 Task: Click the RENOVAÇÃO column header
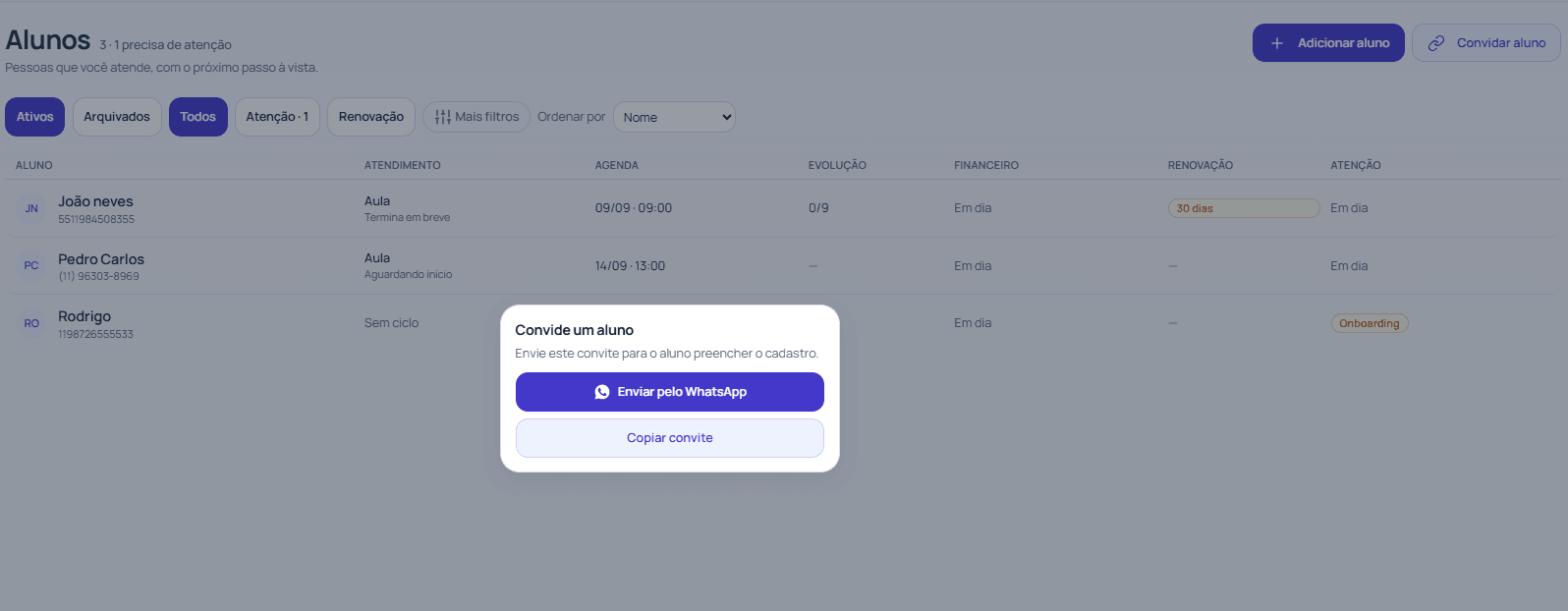pyautogui.click(x=1201, y=165)
